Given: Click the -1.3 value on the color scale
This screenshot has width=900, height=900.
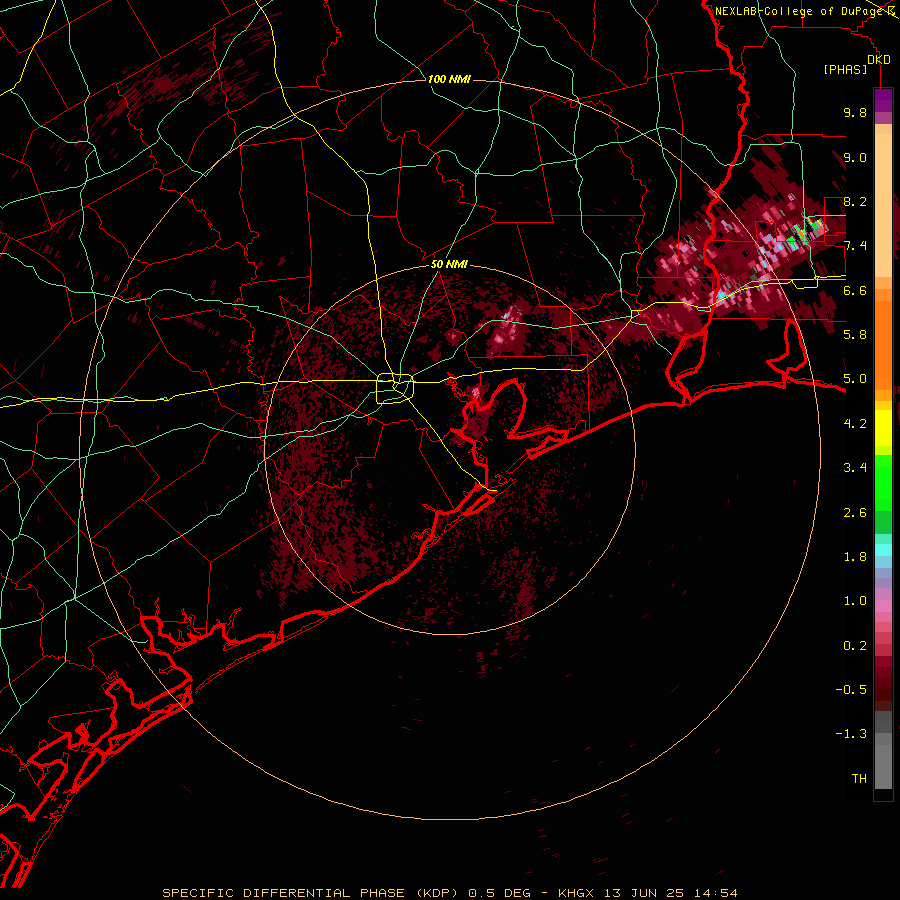Looking at the screenshot, I should tap(851, 734).
